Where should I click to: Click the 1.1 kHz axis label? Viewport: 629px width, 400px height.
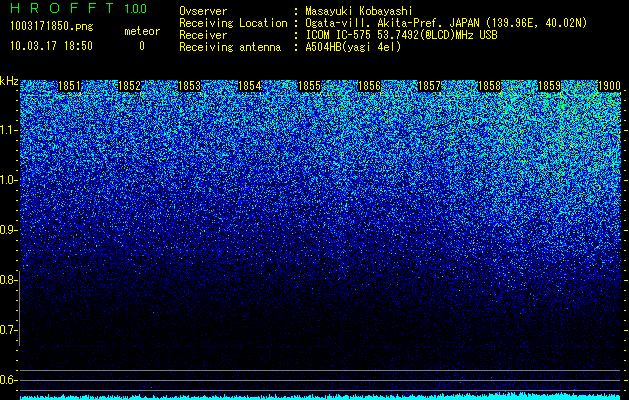click(x=7, y=130)
